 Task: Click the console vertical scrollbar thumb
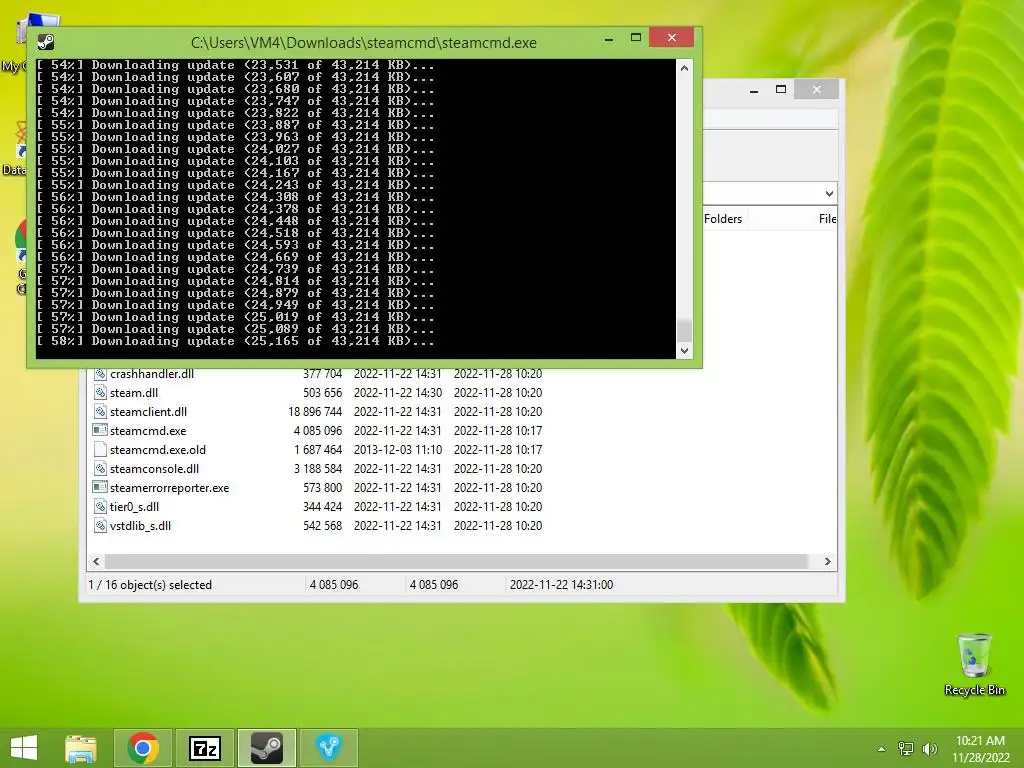684,330
